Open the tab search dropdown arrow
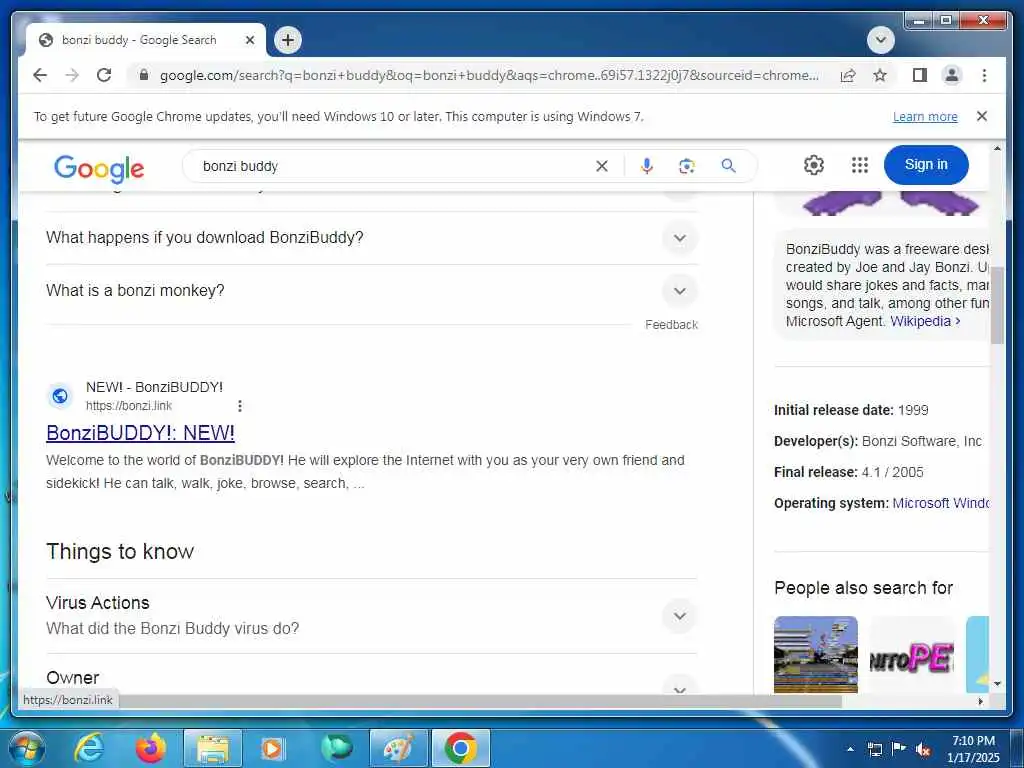 click(x=880, y=40)
